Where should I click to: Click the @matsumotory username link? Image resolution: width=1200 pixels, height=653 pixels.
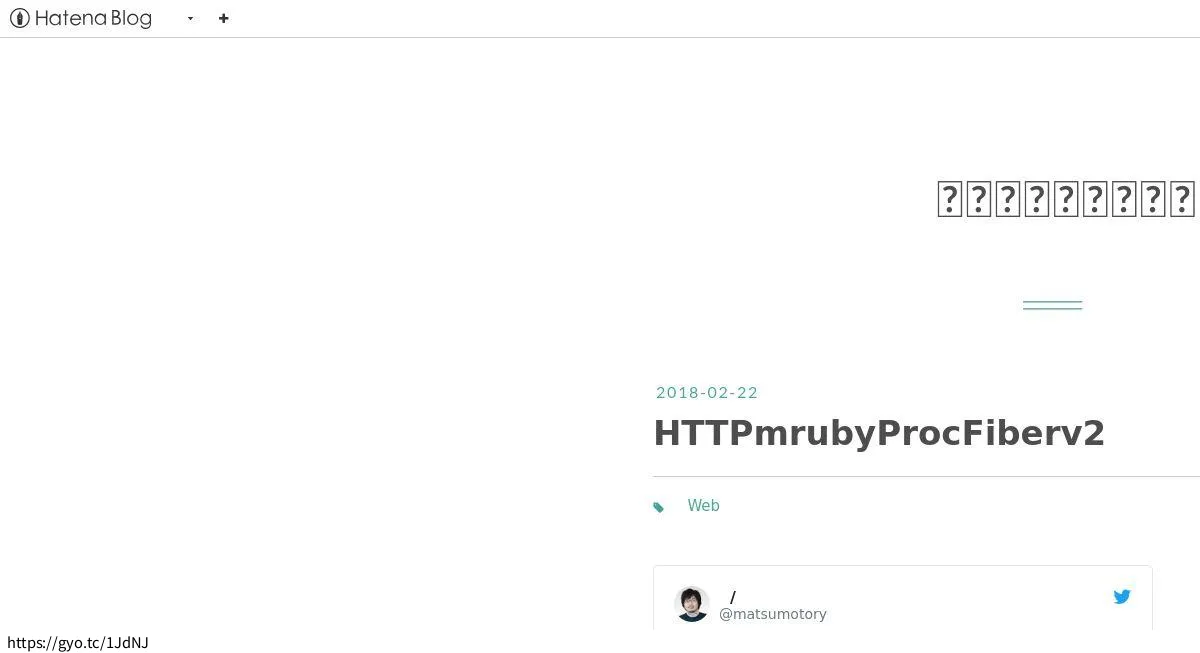tap(772, 613)
